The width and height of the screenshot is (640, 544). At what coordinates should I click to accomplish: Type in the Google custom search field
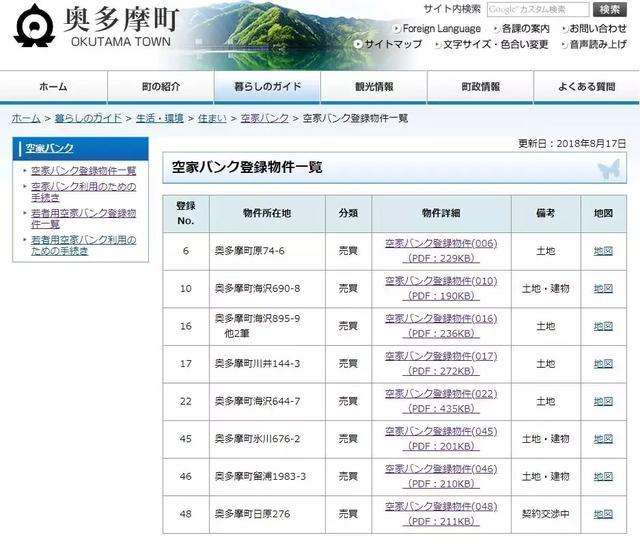click(538, 9)
